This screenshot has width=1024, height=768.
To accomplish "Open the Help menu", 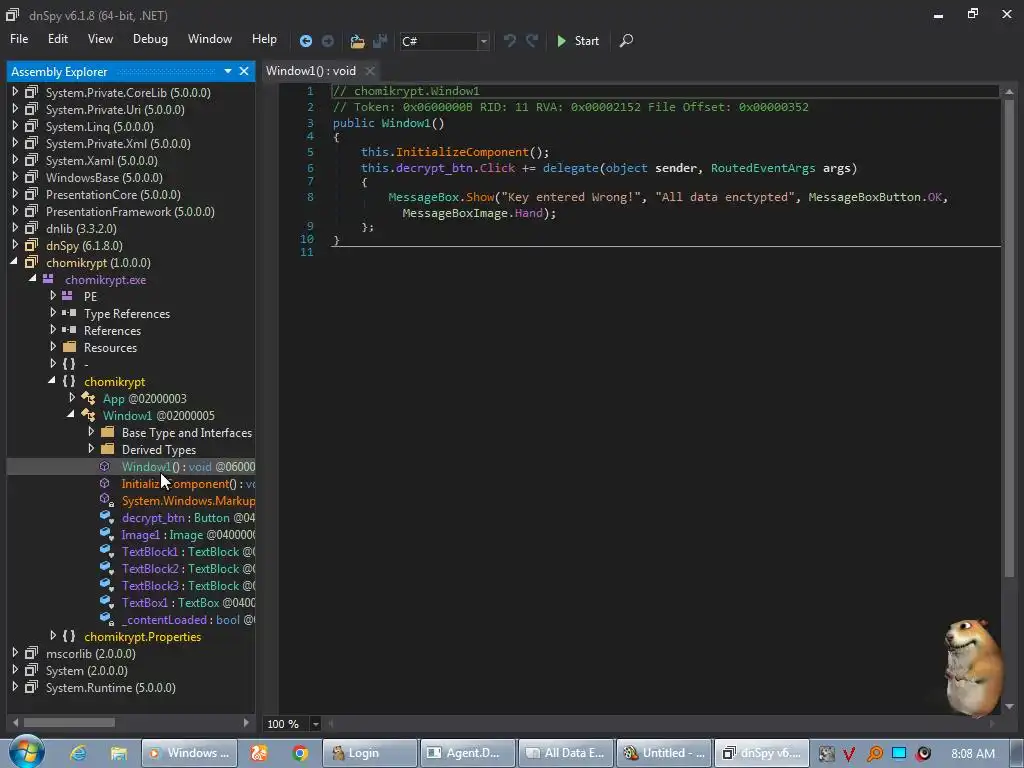I will point(264,39).
